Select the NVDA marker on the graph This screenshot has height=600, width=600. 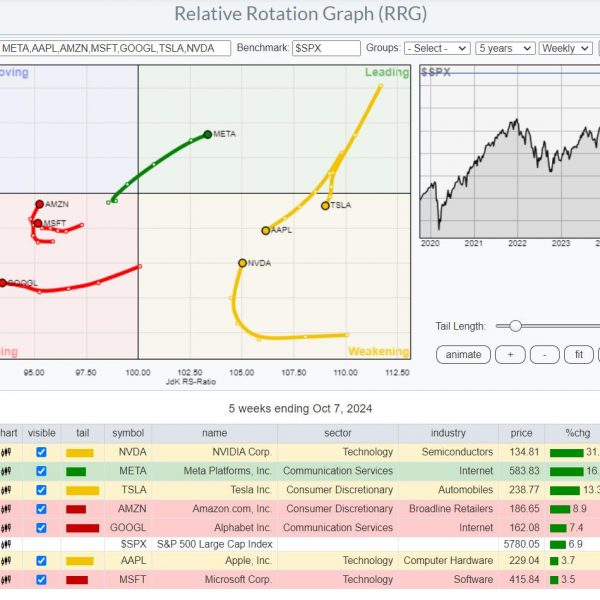tap(242, 263)
